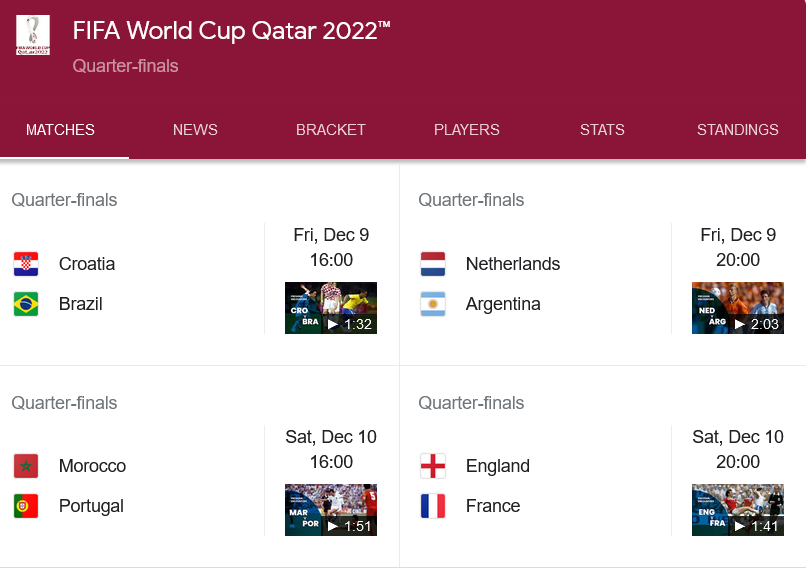Click the Morocco flag icon

26,466
